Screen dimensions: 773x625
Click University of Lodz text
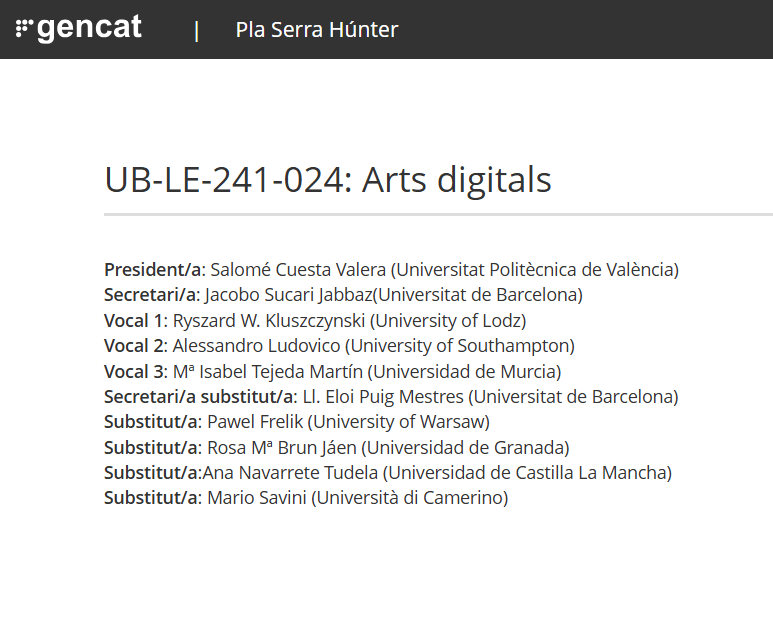pyautogui.click(x=448, y=320)
